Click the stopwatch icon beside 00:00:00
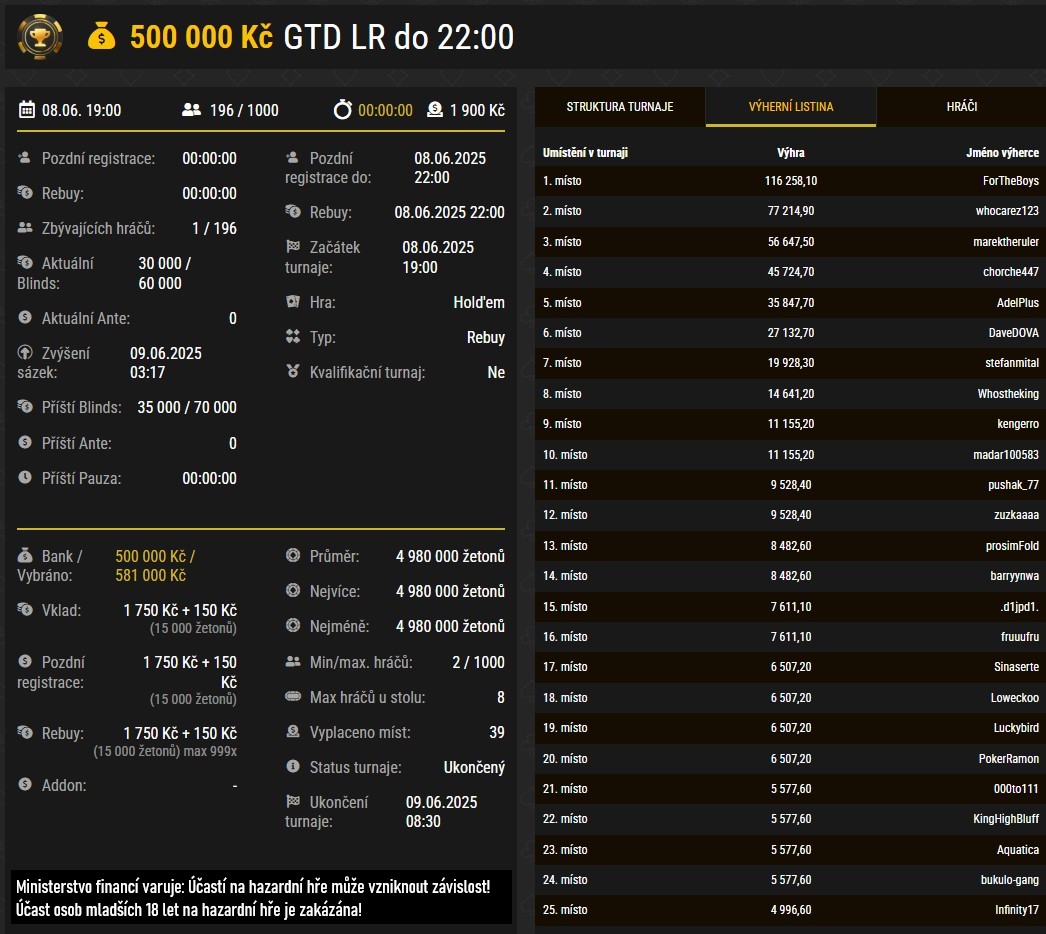The image size is (1046, 934). [343, 110]
